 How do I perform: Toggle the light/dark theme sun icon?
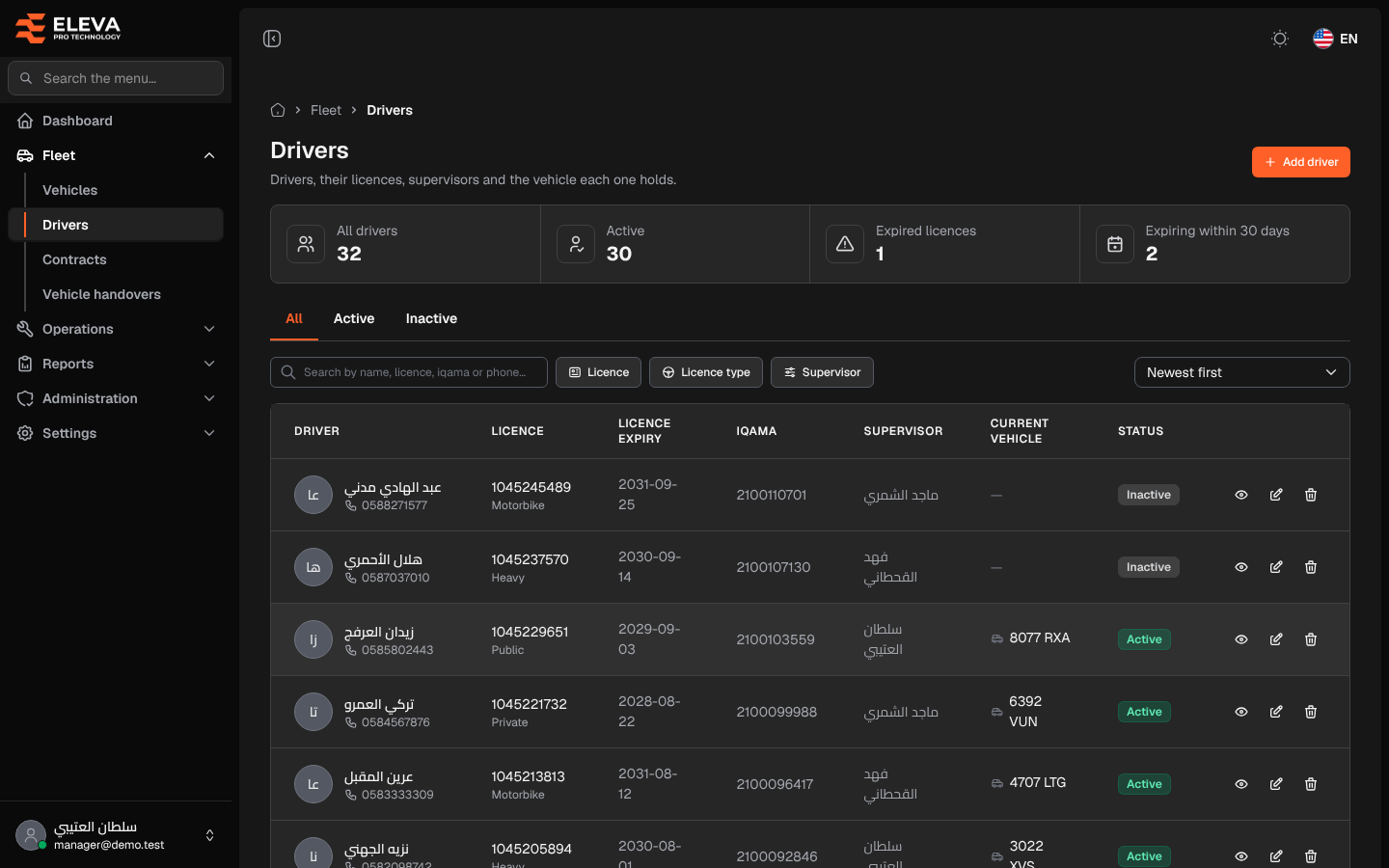click(x=1280, y=39)
